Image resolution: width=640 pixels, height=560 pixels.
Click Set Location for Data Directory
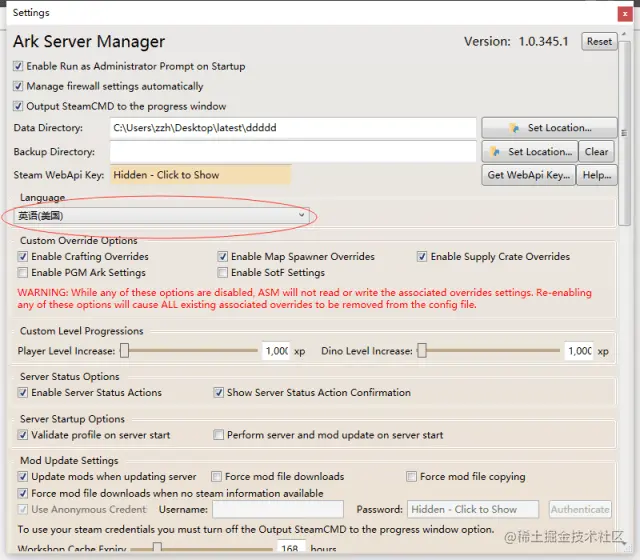coord(549,128)
